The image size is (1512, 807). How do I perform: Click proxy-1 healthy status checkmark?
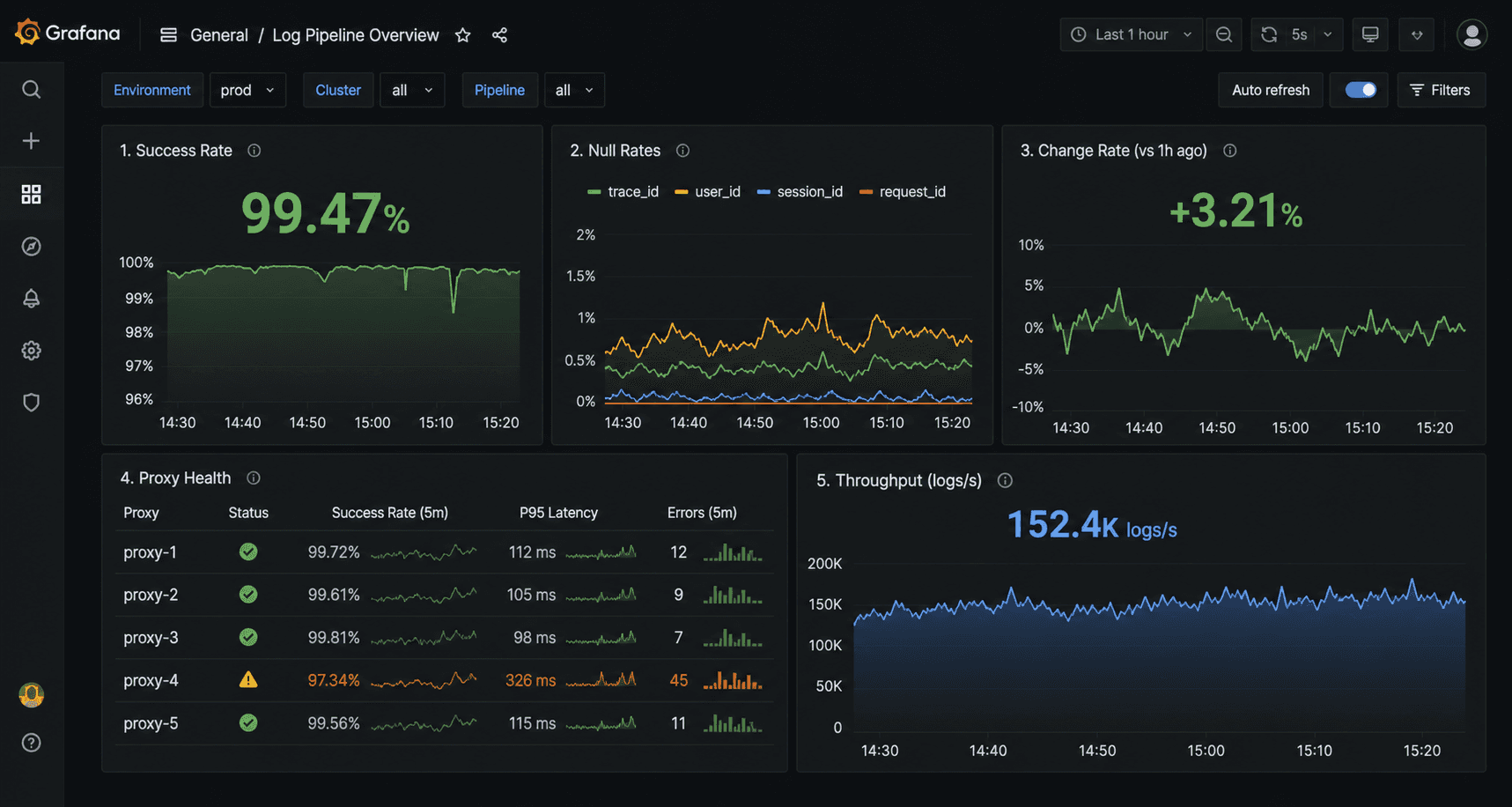pos(248,552)
